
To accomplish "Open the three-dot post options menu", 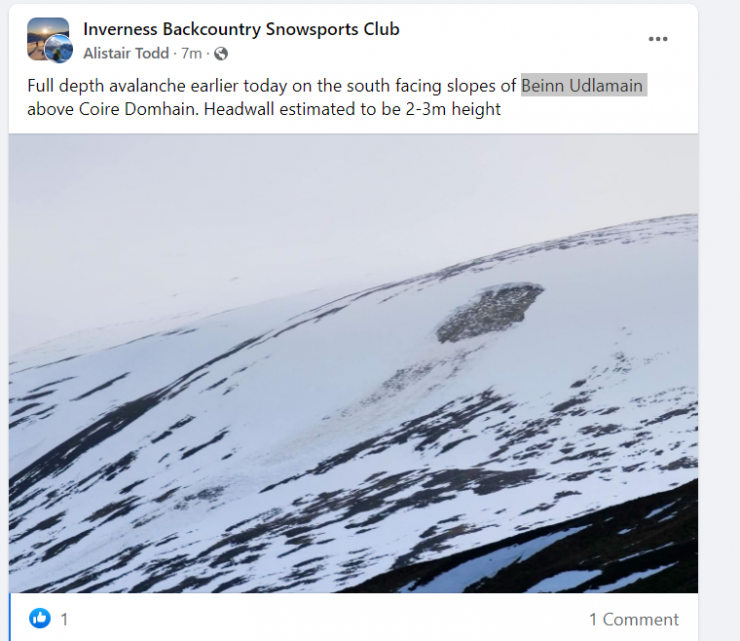I will point(658,39).
